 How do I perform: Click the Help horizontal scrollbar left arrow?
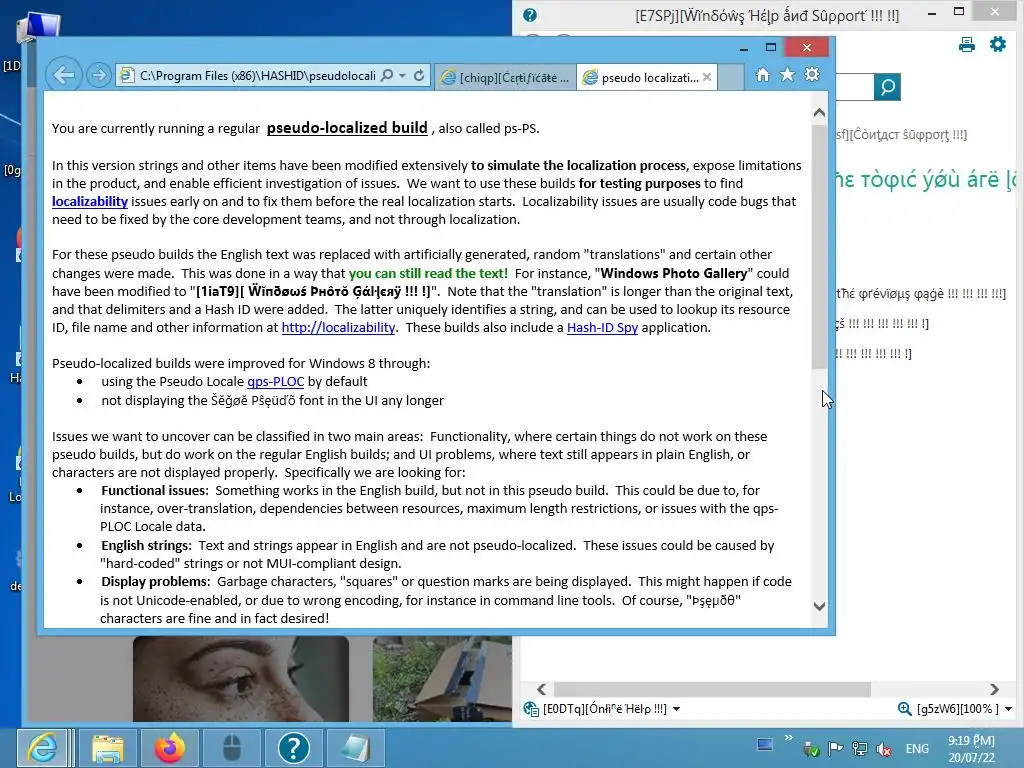pos(541,689)
